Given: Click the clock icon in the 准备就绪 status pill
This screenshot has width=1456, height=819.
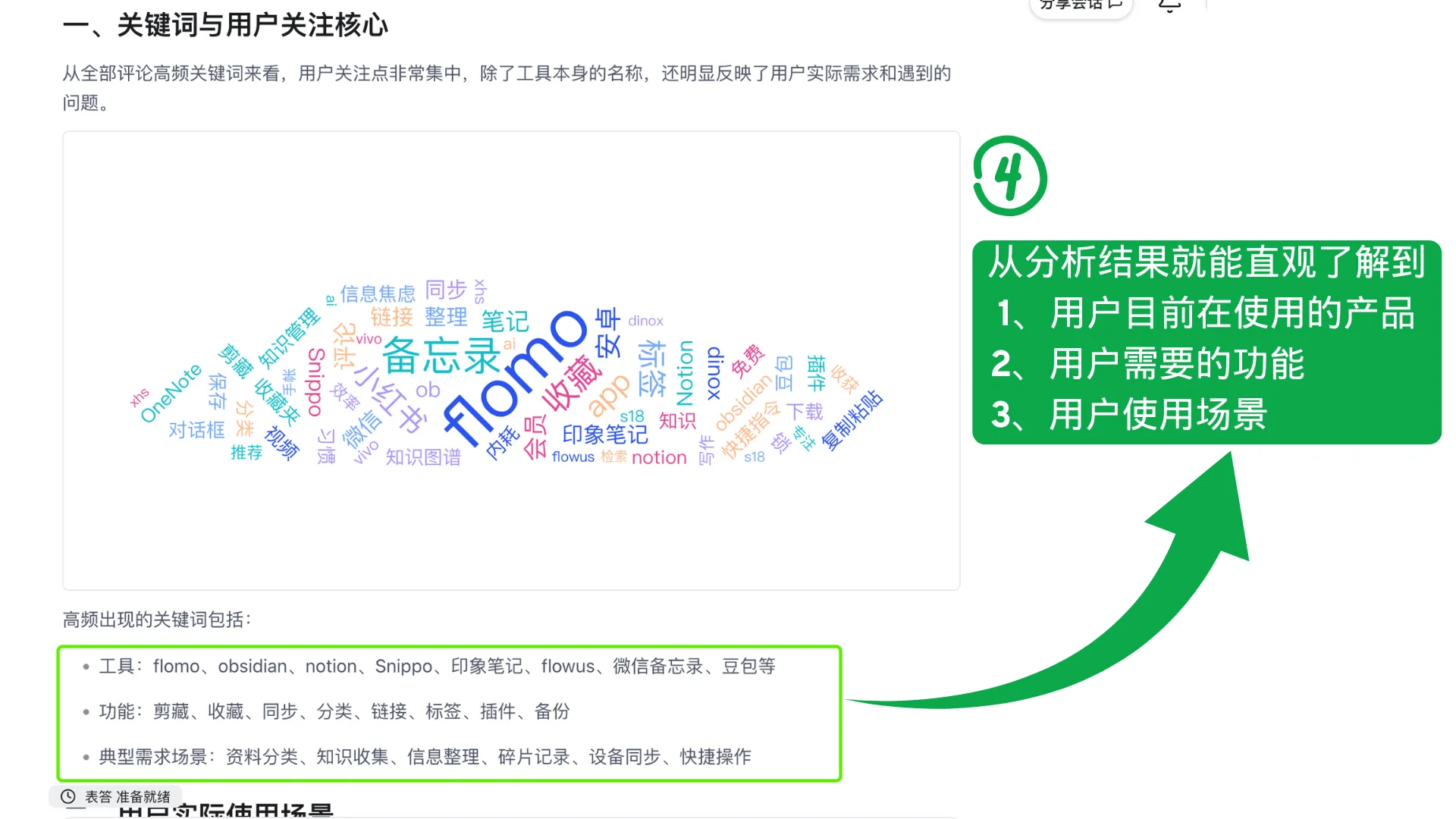Looking at the screenshot, I should pos(67,796).
